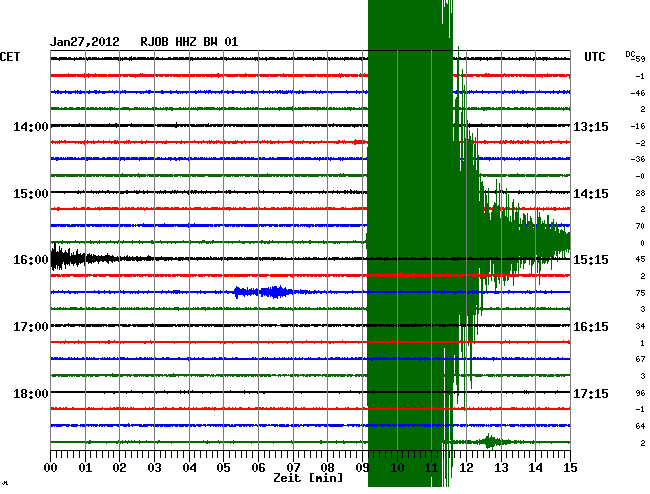
Task: Click the DC offset value "96"
Action: click(640, 393)
